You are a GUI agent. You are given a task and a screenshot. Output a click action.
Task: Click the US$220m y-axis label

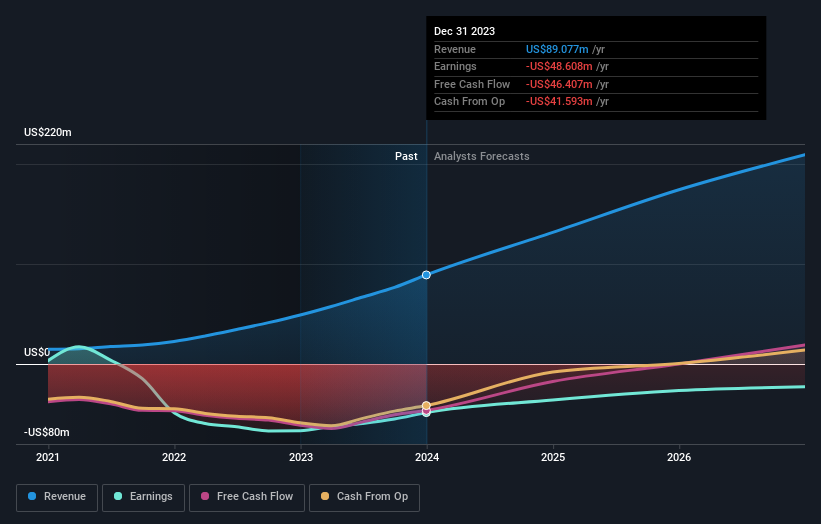(x=48, y=132)
